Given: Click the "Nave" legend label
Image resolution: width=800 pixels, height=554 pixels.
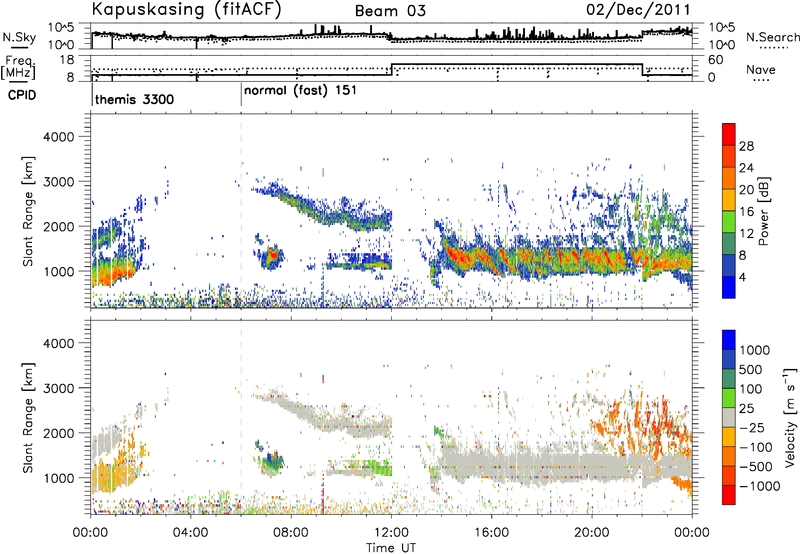Looking at the screenshot, I should 761,69.
